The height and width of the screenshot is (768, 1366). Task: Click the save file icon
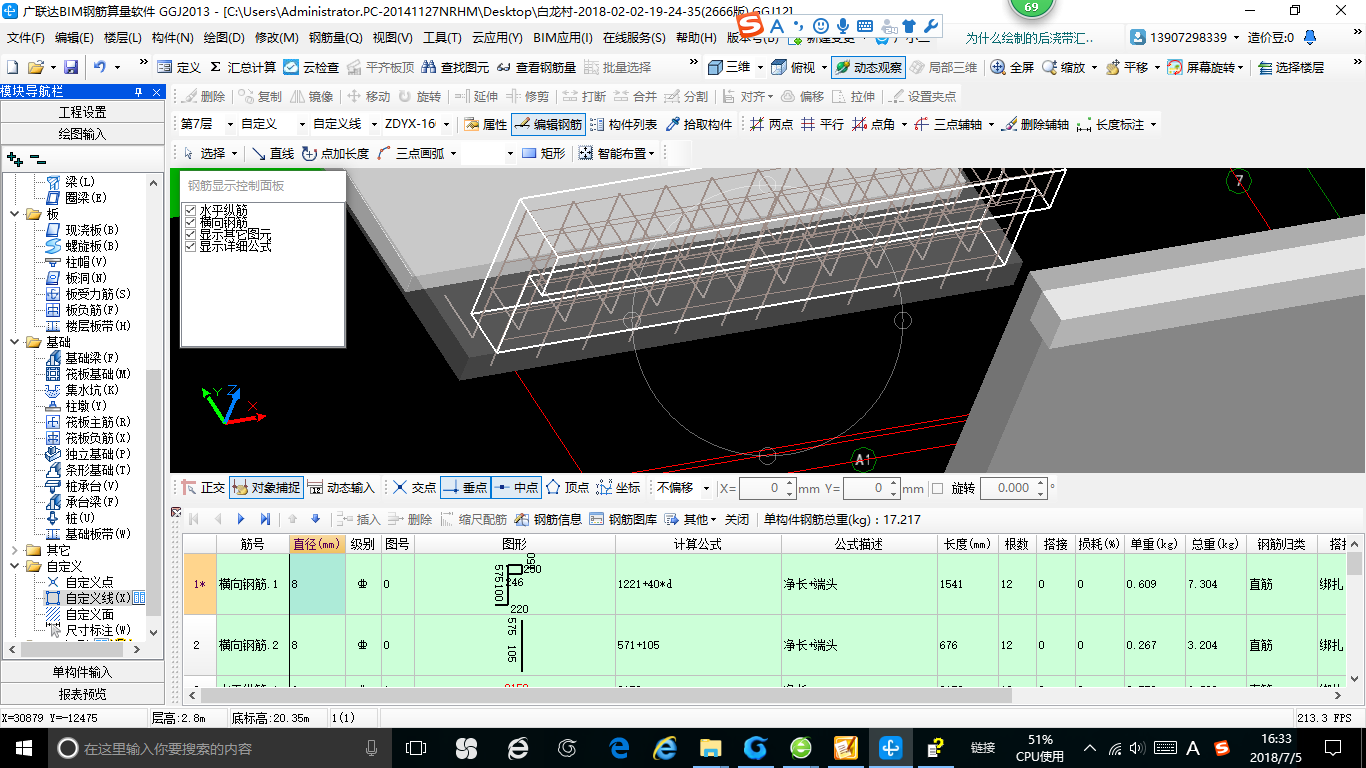71,67
